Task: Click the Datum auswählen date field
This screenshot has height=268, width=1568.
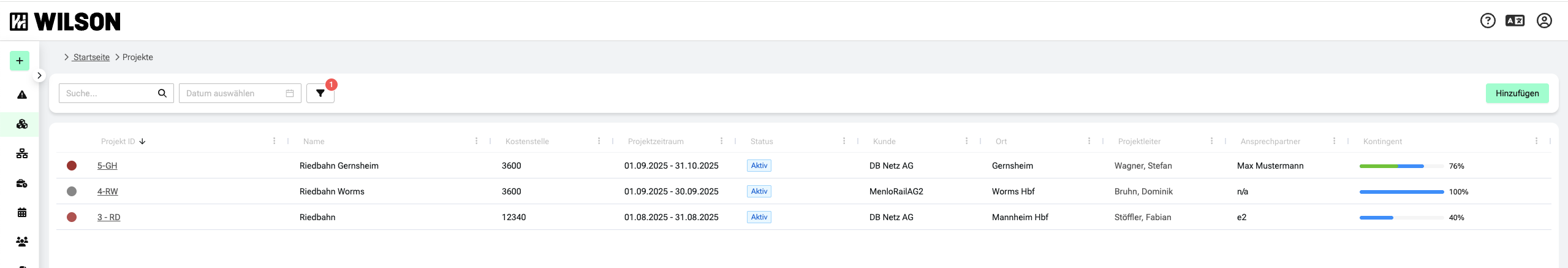Action: coord(233,93)
